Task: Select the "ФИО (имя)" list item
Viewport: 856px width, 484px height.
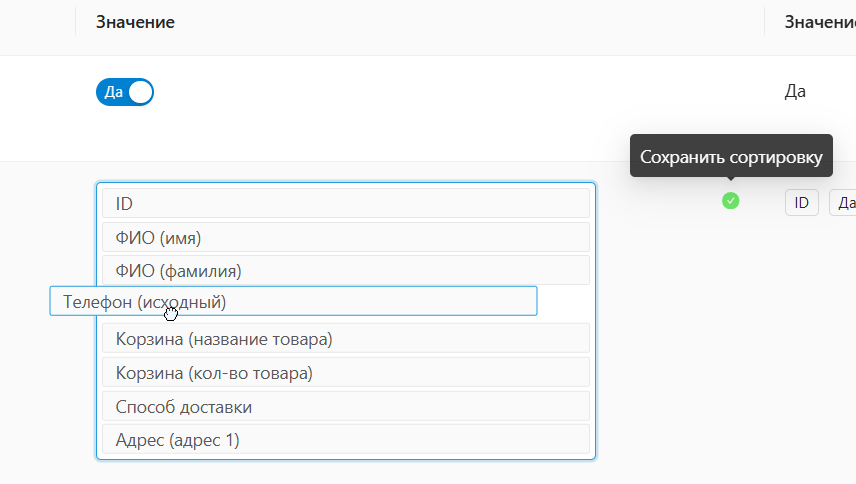Action: pyautogui.click(x=346, y=238)
